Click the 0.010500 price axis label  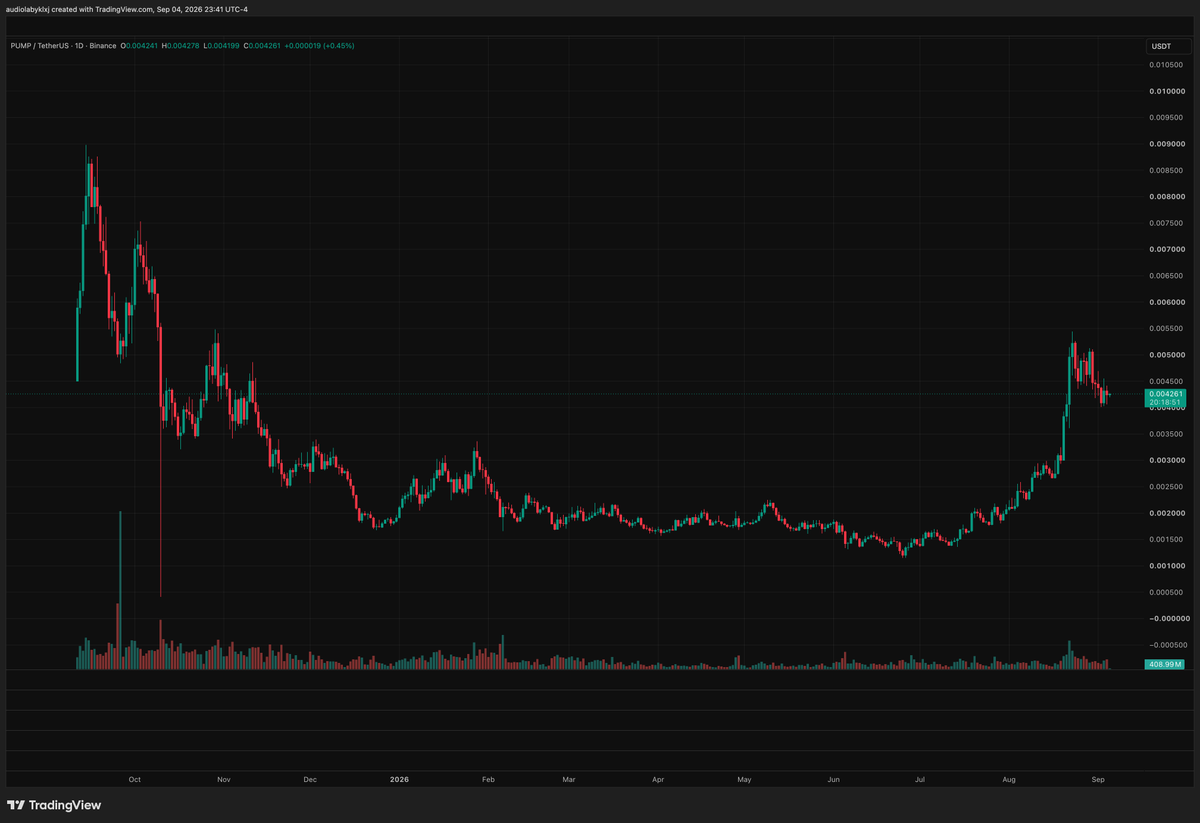(1168, 65)
